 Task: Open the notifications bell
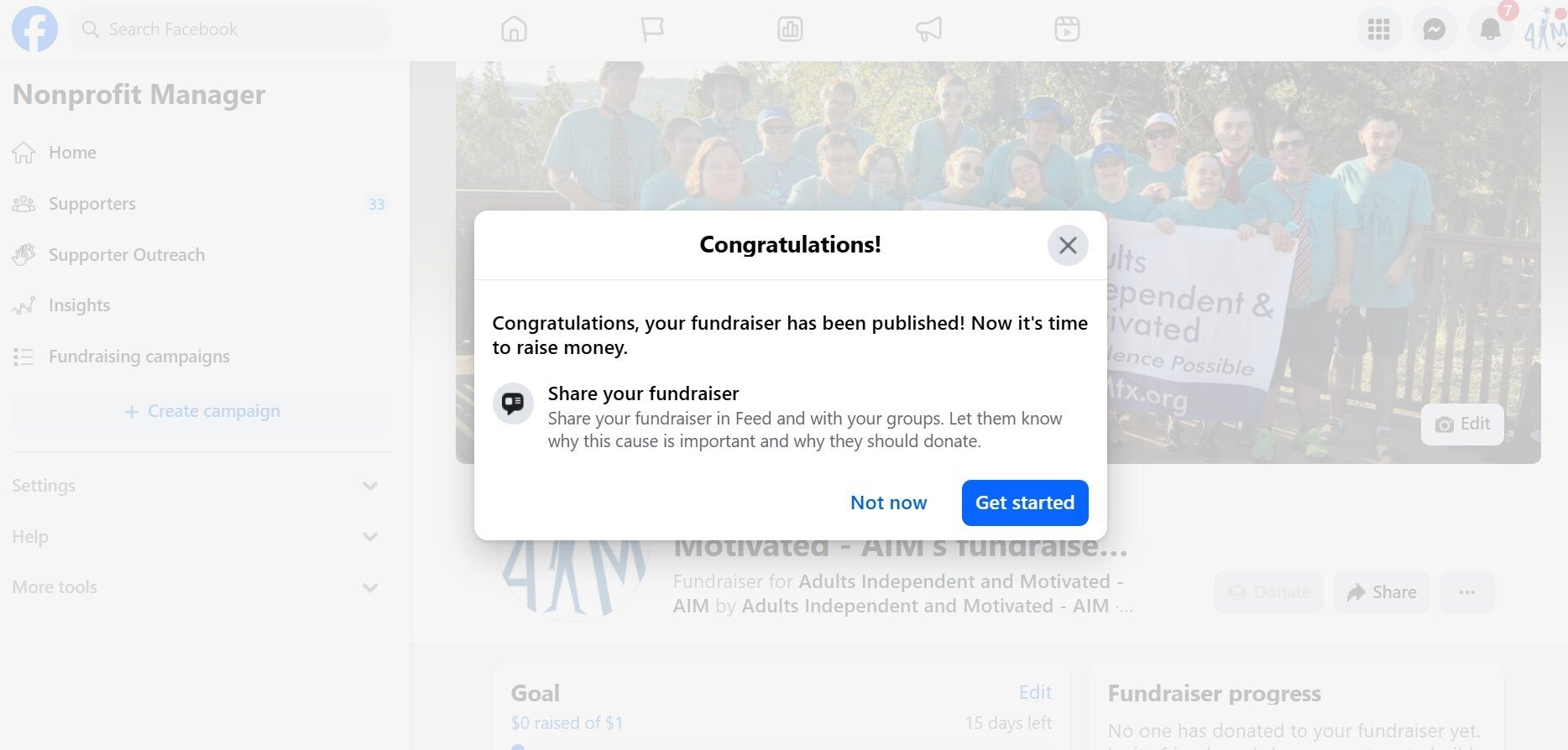(x=1490, y=30)
